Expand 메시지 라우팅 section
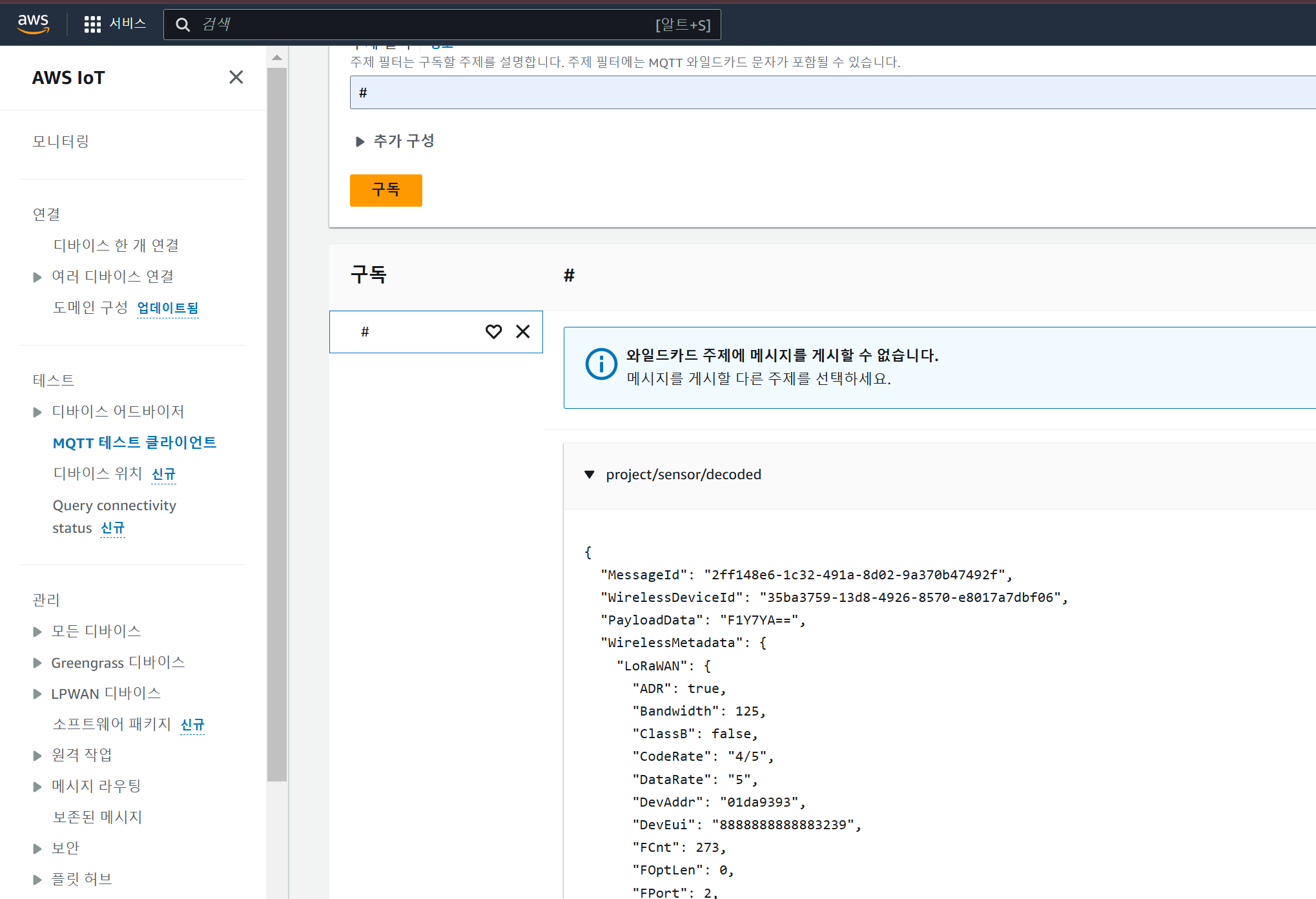 tap(37, 787)
